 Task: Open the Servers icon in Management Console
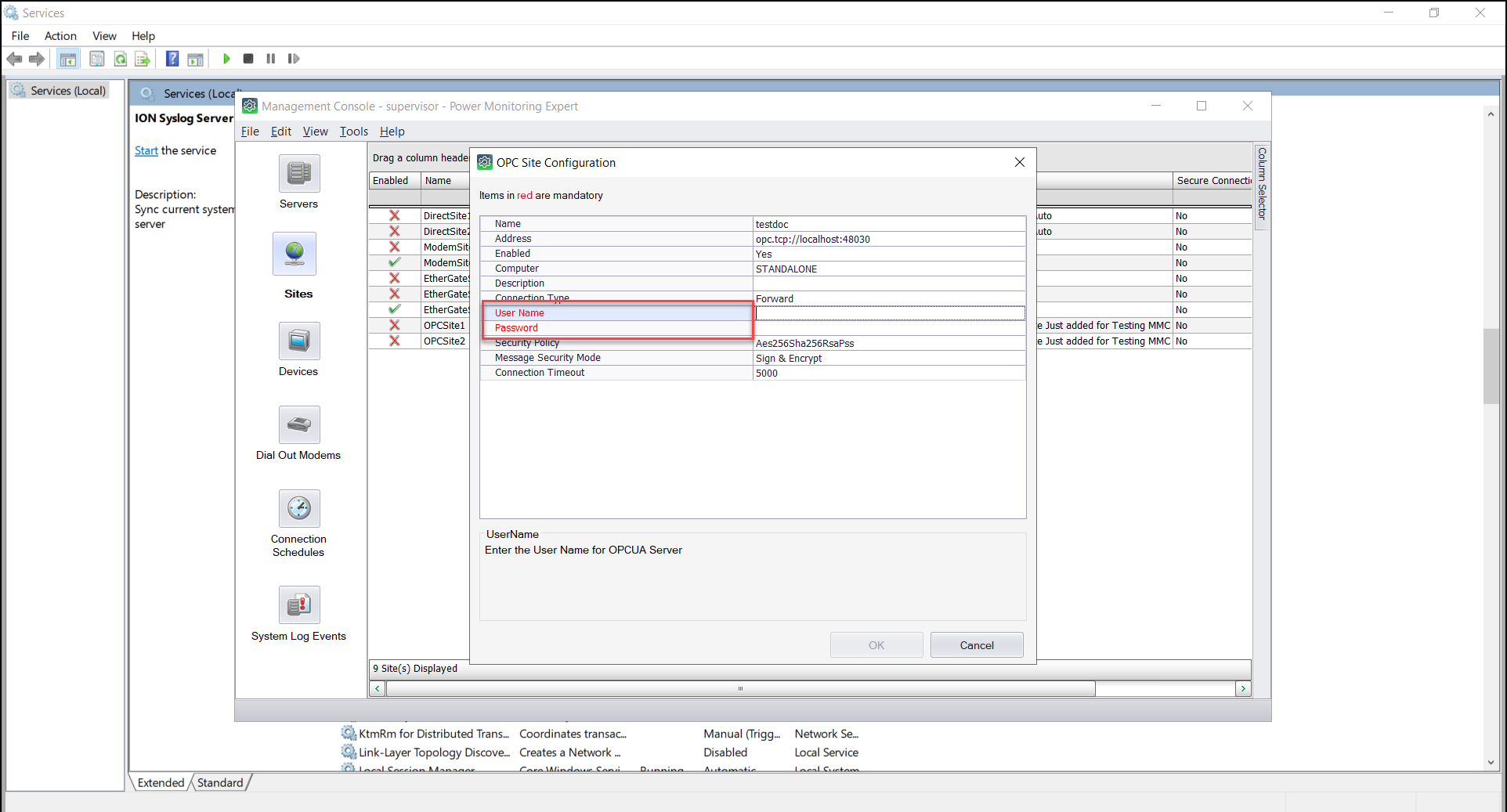[299, 173]
